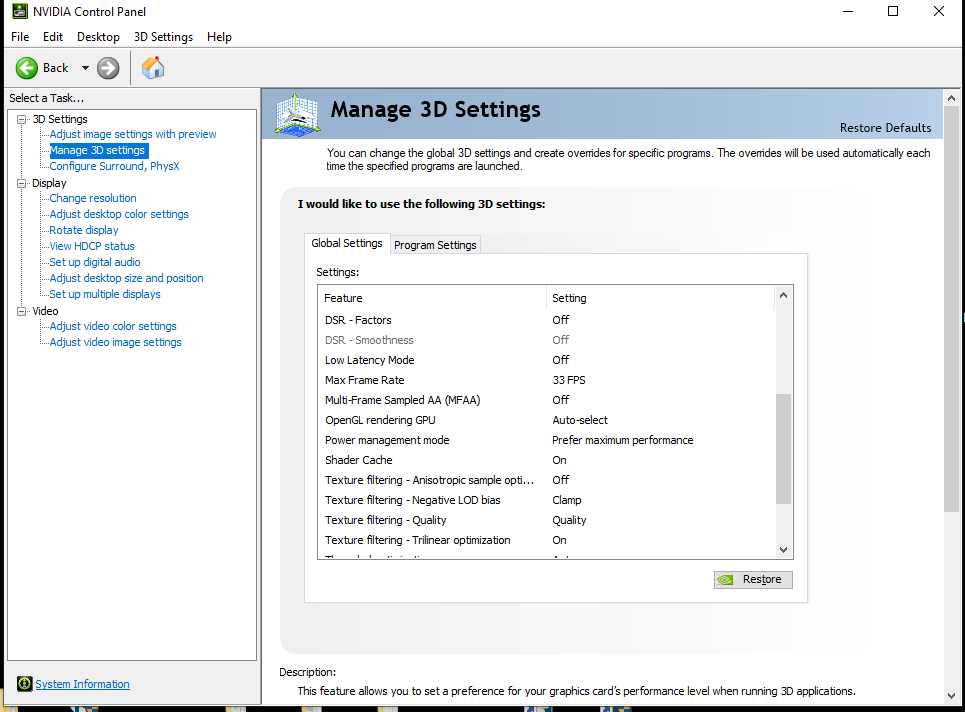
Task: Open the Help menu
Action: coord(219,37)
